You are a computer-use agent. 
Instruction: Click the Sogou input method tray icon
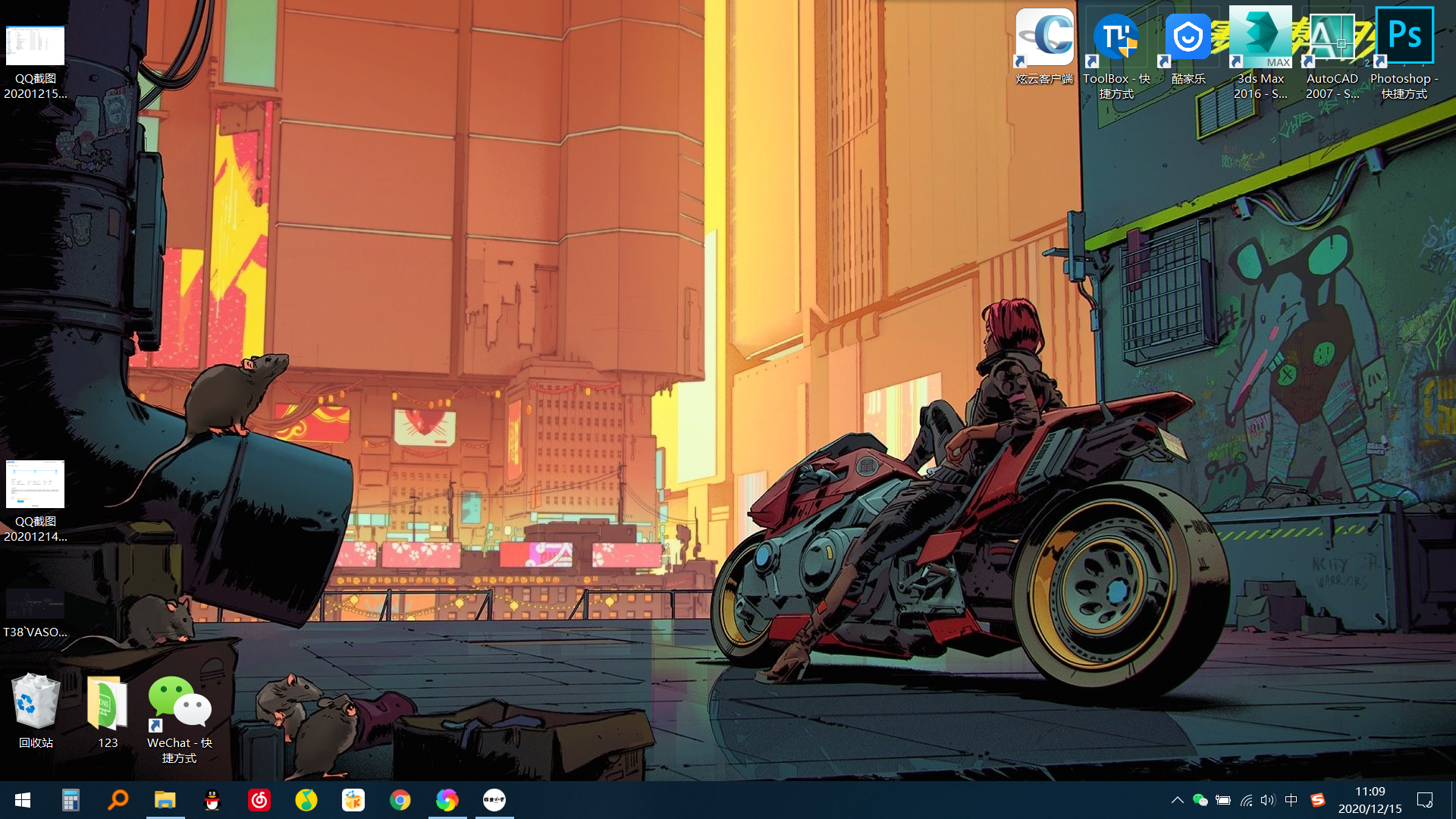(x=1318, y=800)
